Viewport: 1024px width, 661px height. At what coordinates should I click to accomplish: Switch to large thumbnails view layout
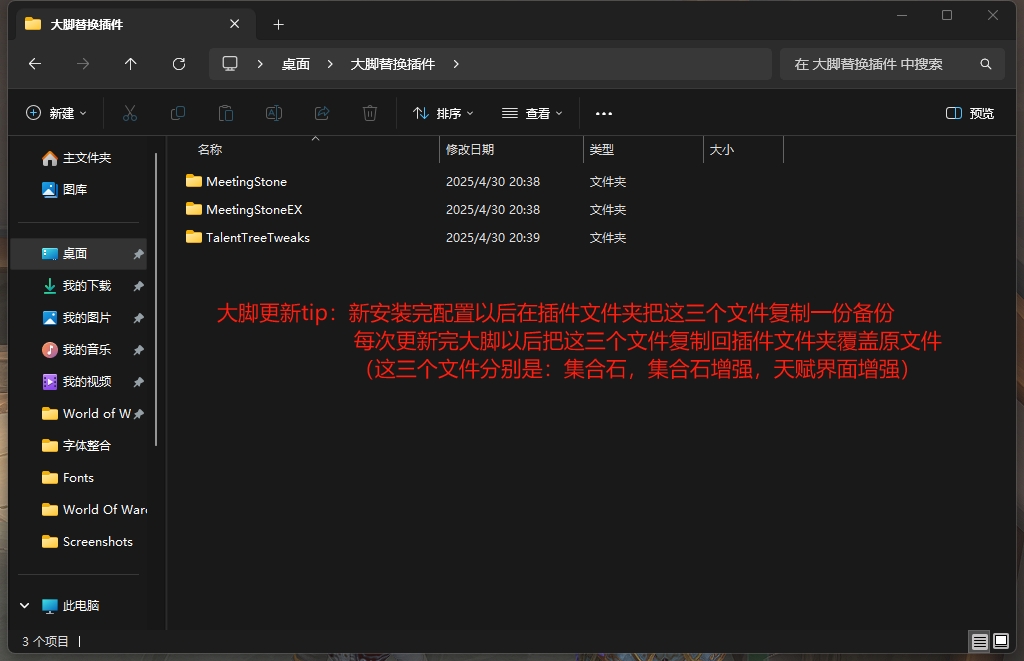coord(1000,641)
